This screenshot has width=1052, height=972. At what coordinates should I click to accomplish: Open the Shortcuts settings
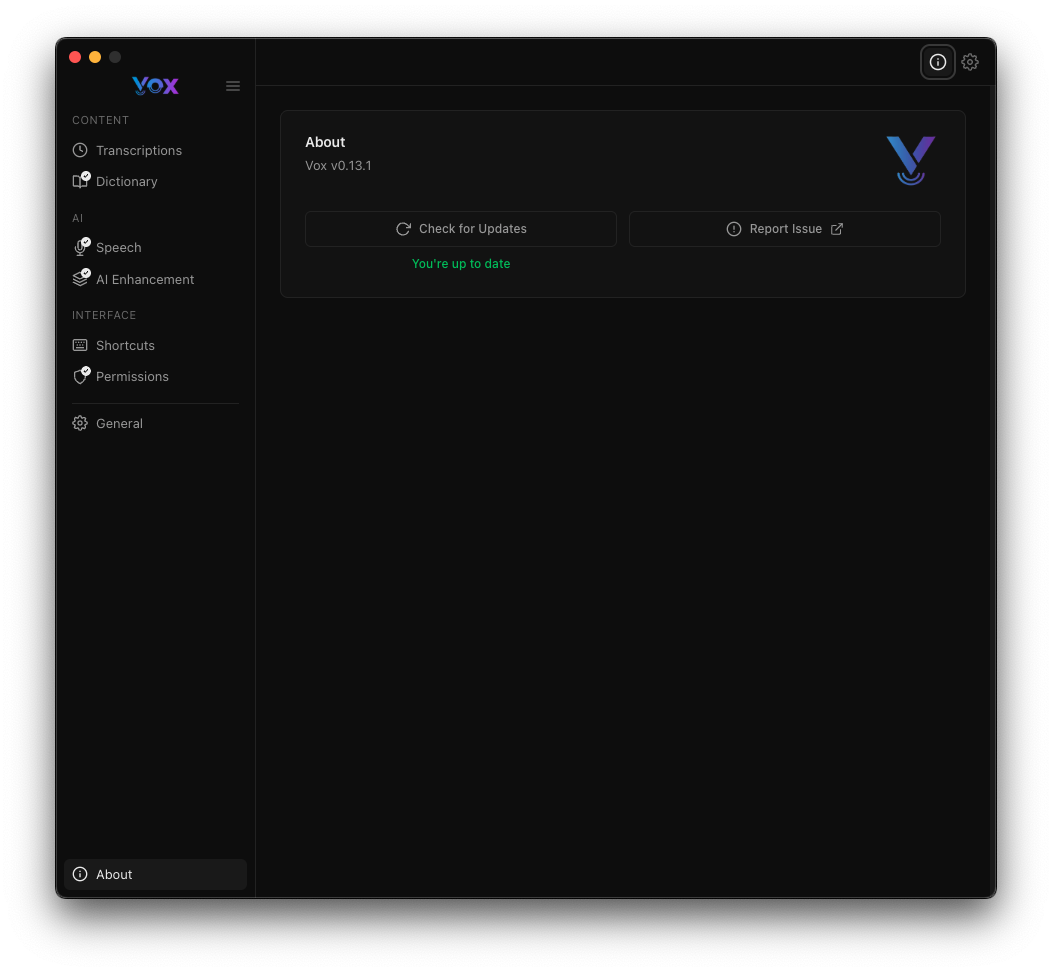click(125, 345)
